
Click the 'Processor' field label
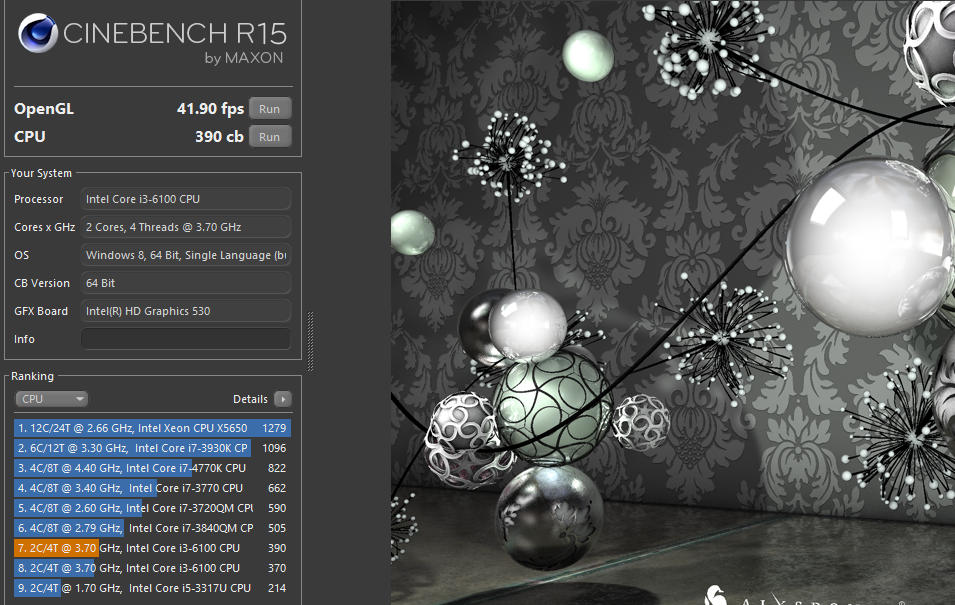pos(38,199)
